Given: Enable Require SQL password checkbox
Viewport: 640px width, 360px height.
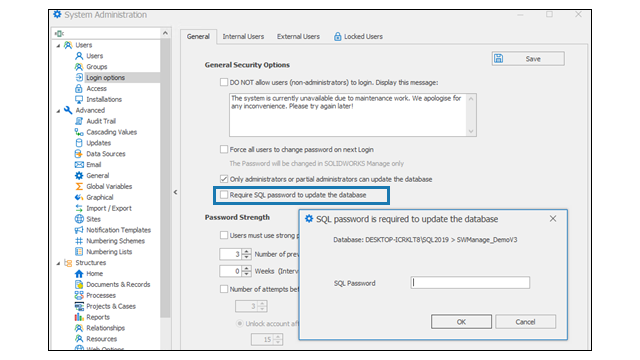Looking at the screenshot, I should click(224, 195).
